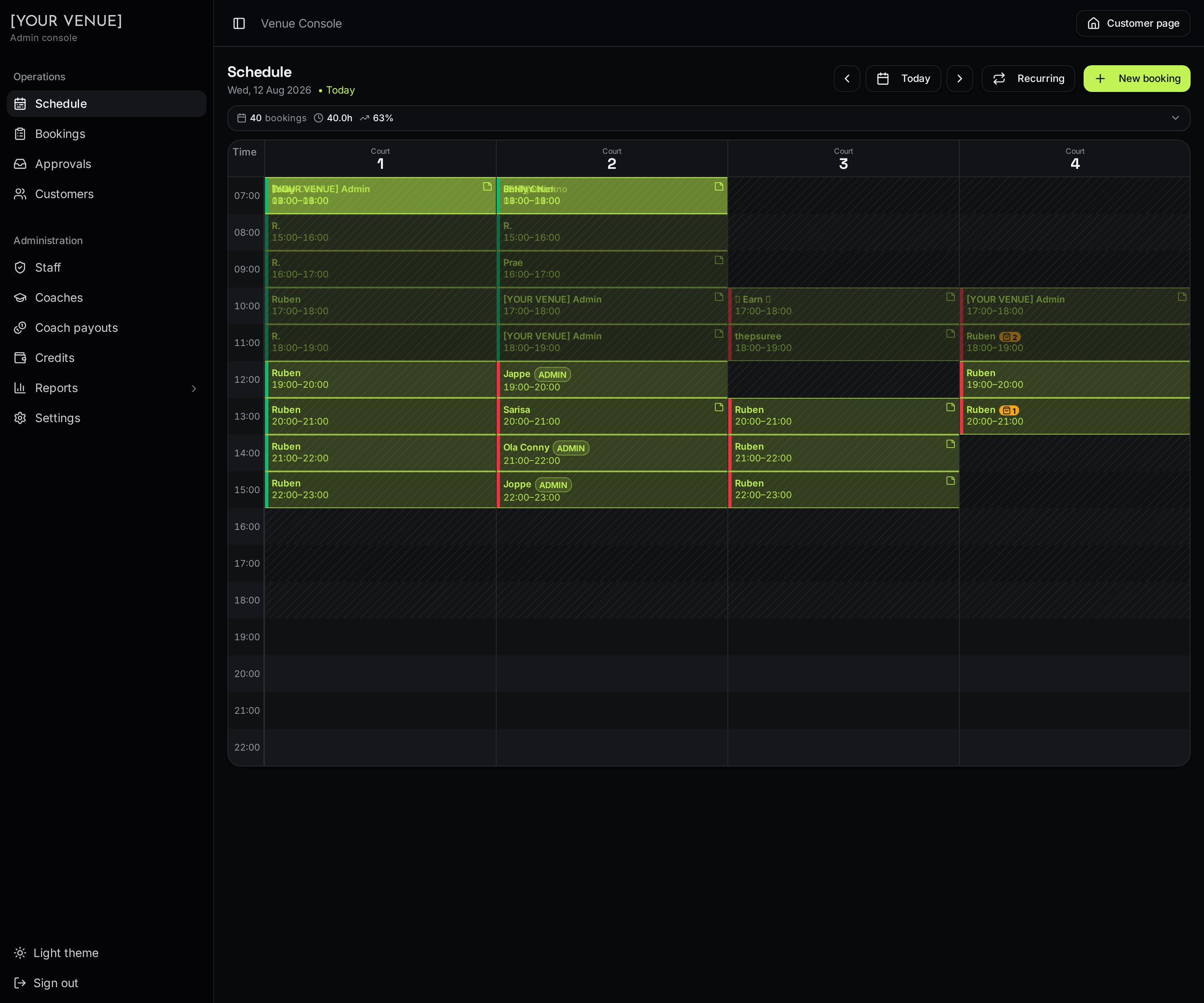
Task: Click the New booking button
Action: [x=1136, y=79]
